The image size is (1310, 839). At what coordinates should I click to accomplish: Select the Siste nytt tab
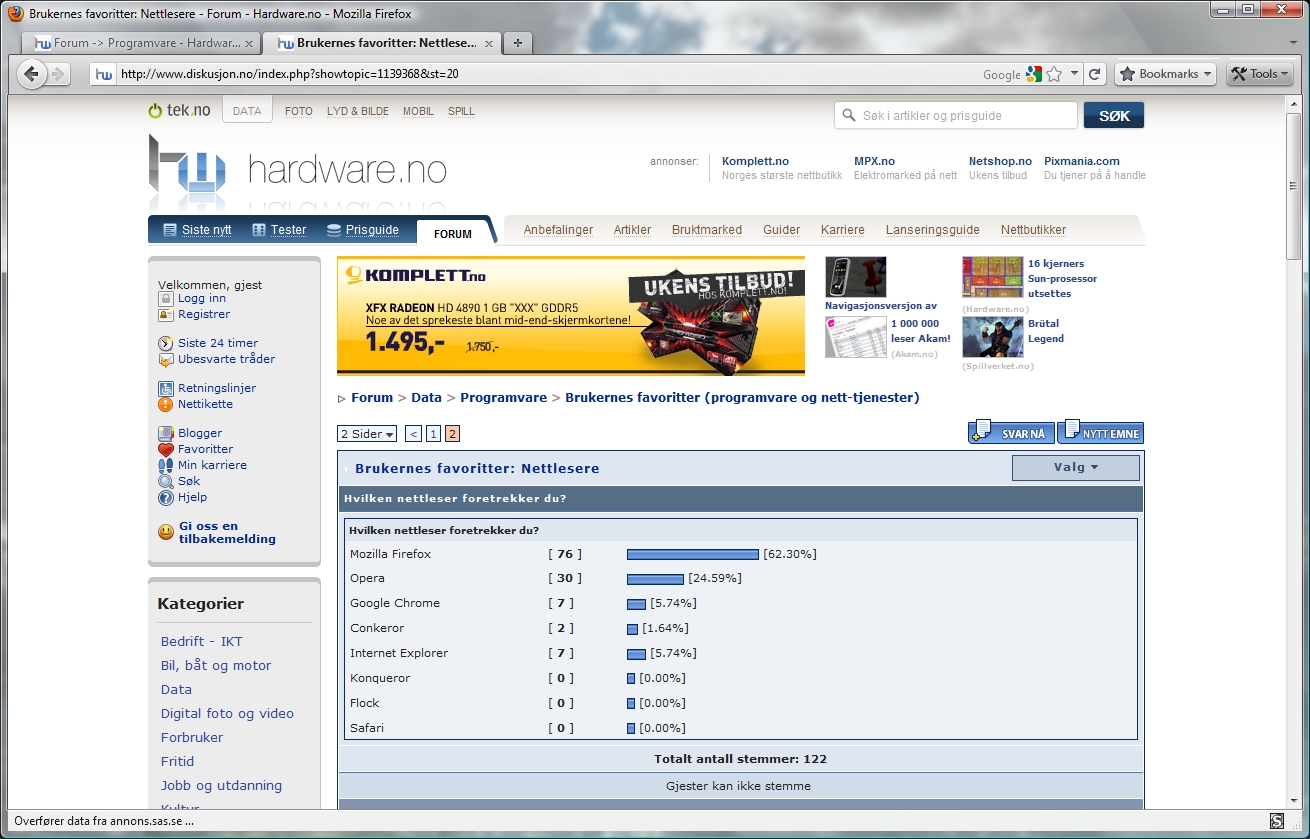point(197,230)
